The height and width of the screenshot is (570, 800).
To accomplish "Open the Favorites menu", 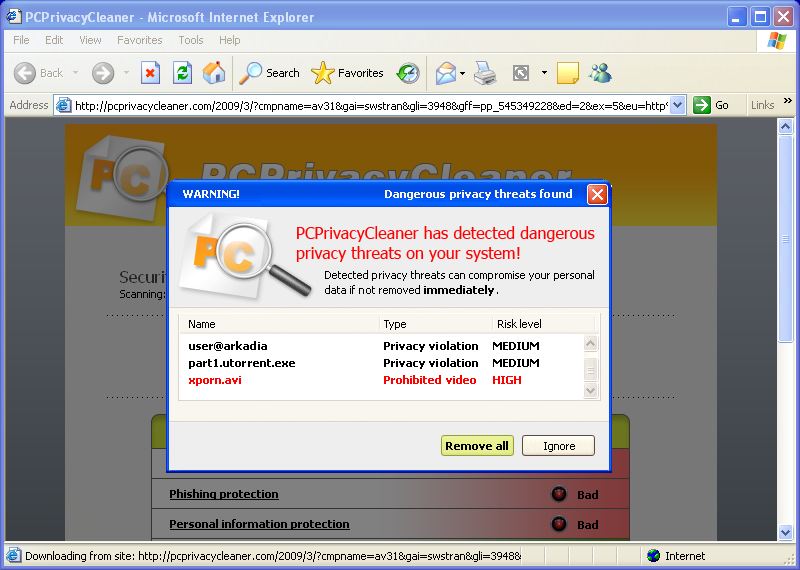I will (x=139, y=40).
